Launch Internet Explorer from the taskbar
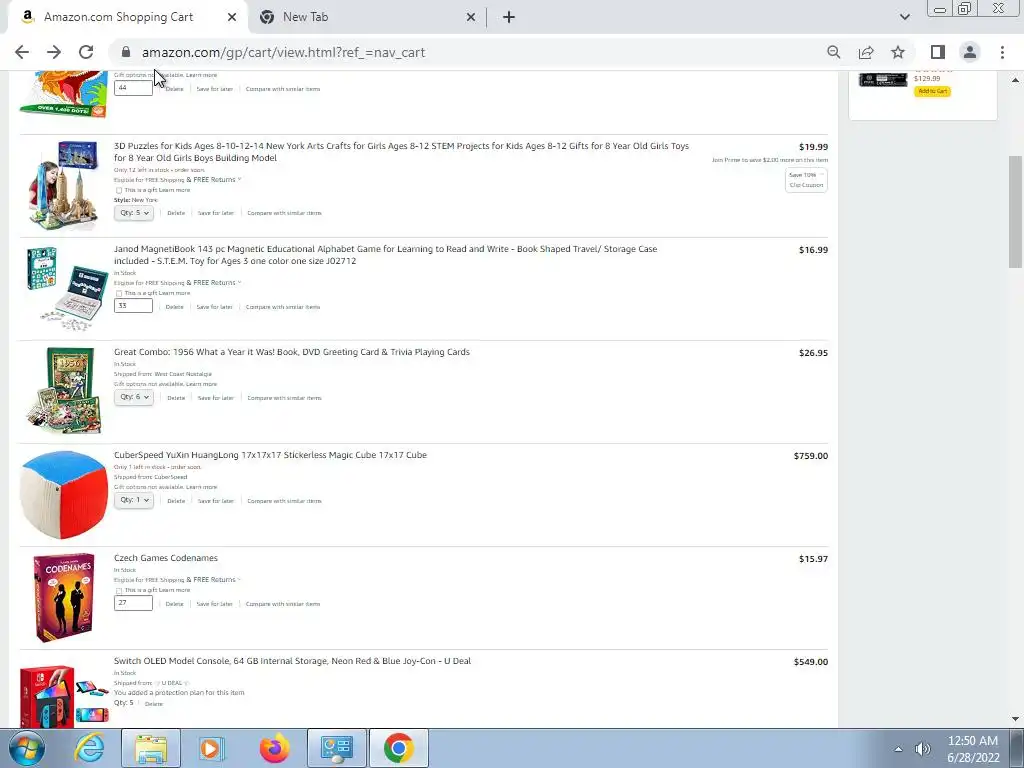The width and height of the screenshot is (1024, 768). click(89, 748)
